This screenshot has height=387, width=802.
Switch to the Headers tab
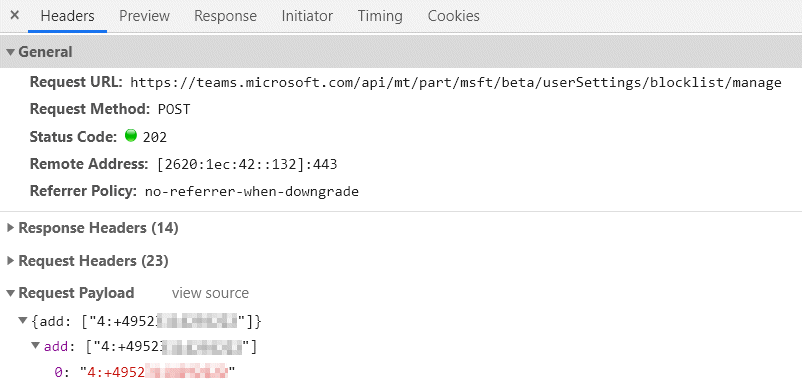[68, 16]
